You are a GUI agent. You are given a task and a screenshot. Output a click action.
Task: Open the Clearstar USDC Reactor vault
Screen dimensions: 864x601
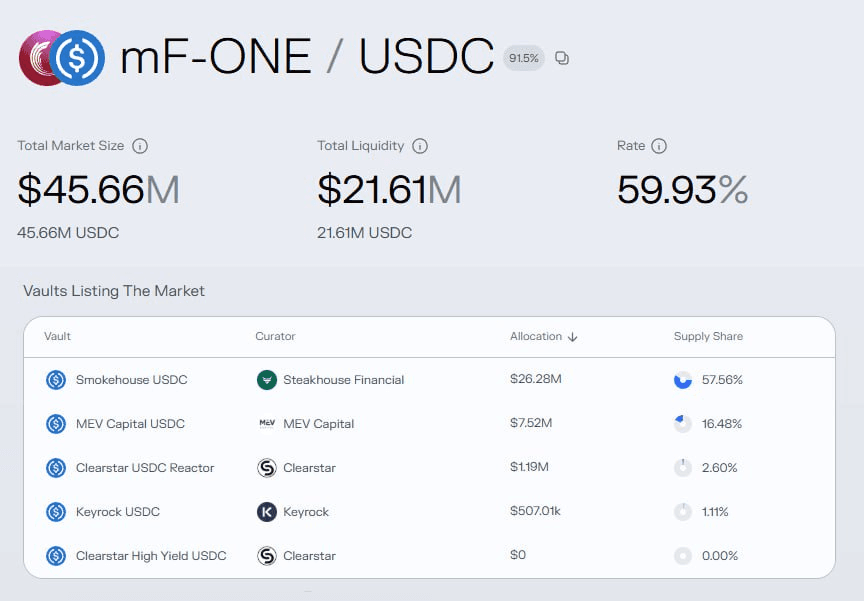(x=145, y=468)
